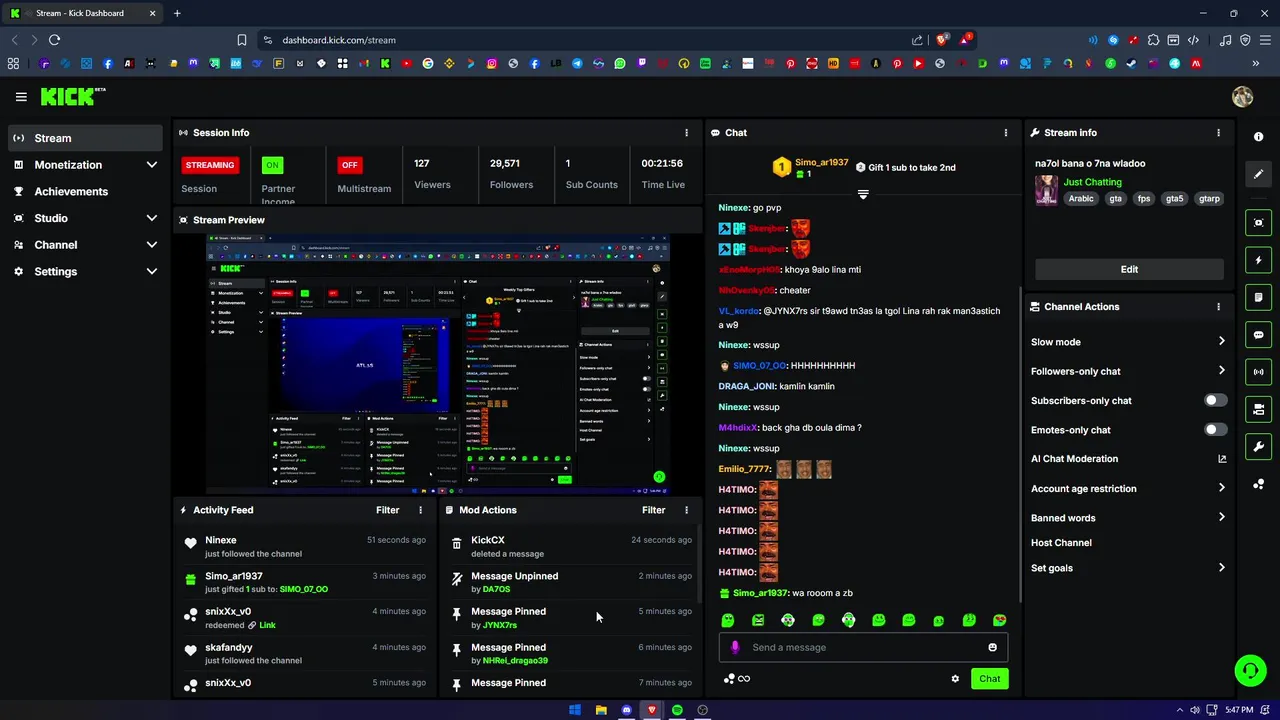The width and height of the screenshot is (1280, 720).
Task: Open Channel Actions three-dot menu
Action: tap(1218, 307)
